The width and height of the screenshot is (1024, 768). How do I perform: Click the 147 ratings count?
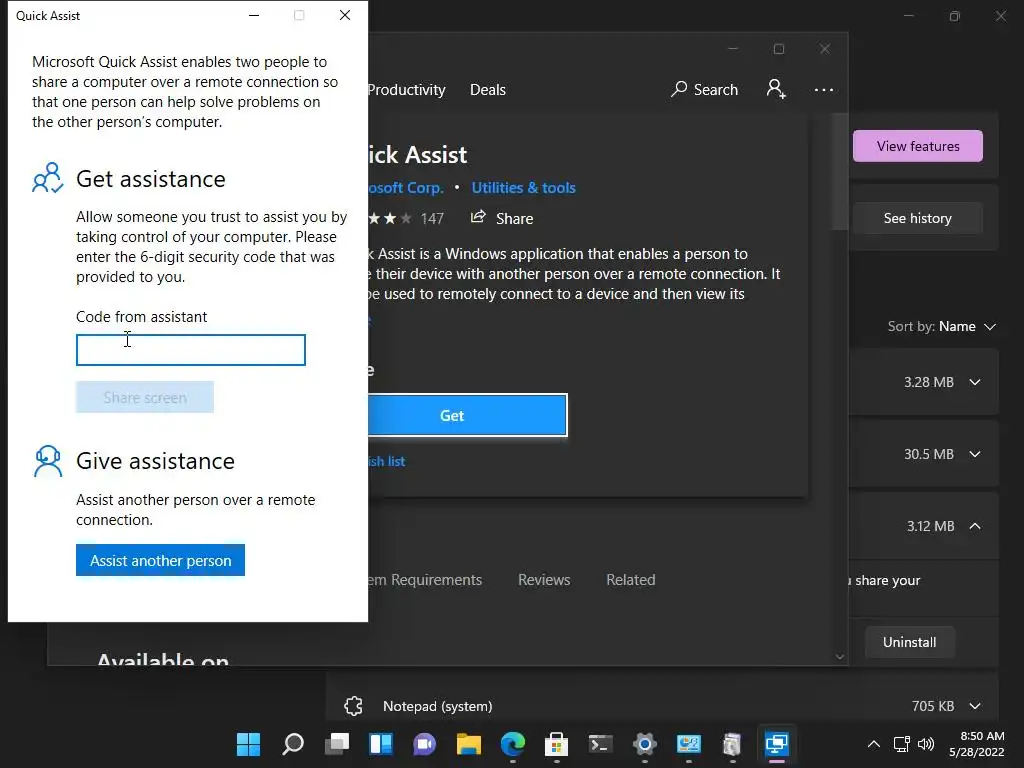click(432, 219)
